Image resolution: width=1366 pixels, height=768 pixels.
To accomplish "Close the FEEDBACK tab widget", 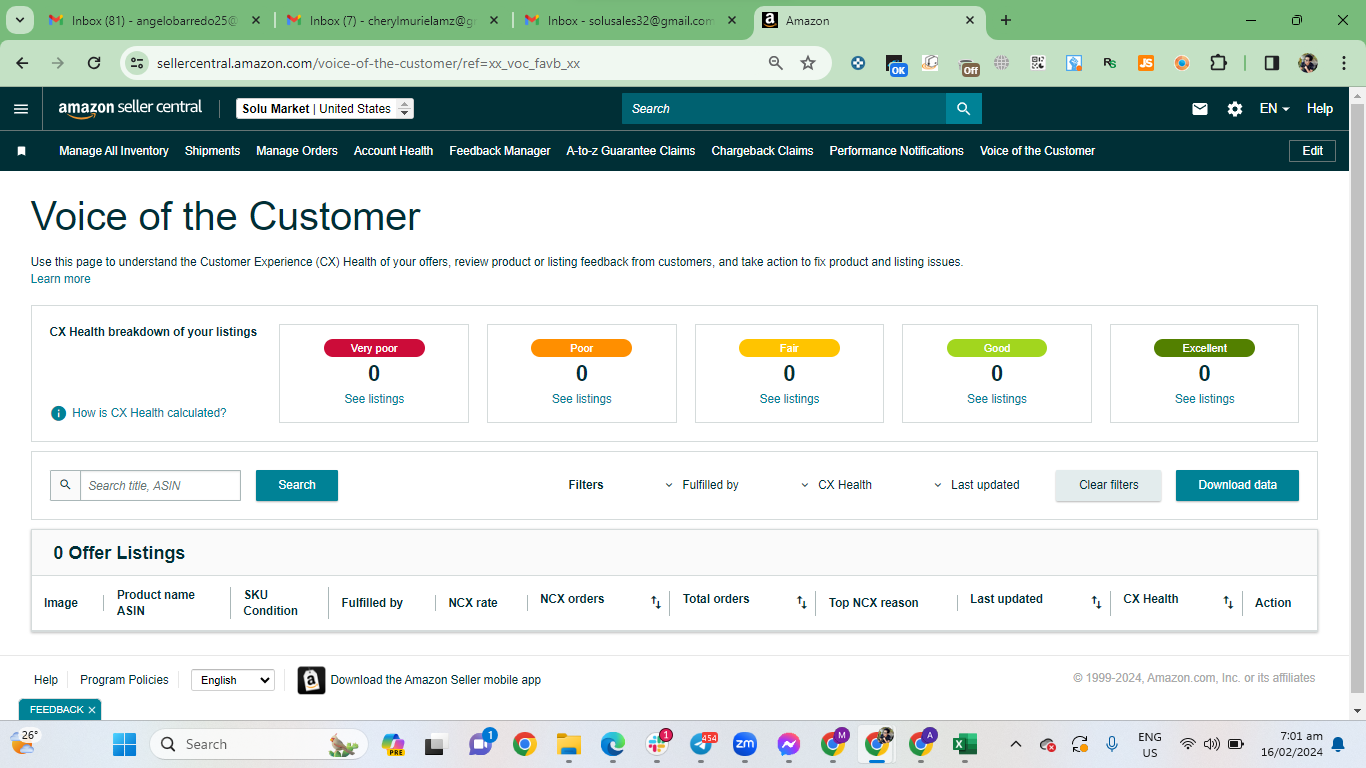I will (92, 710).
